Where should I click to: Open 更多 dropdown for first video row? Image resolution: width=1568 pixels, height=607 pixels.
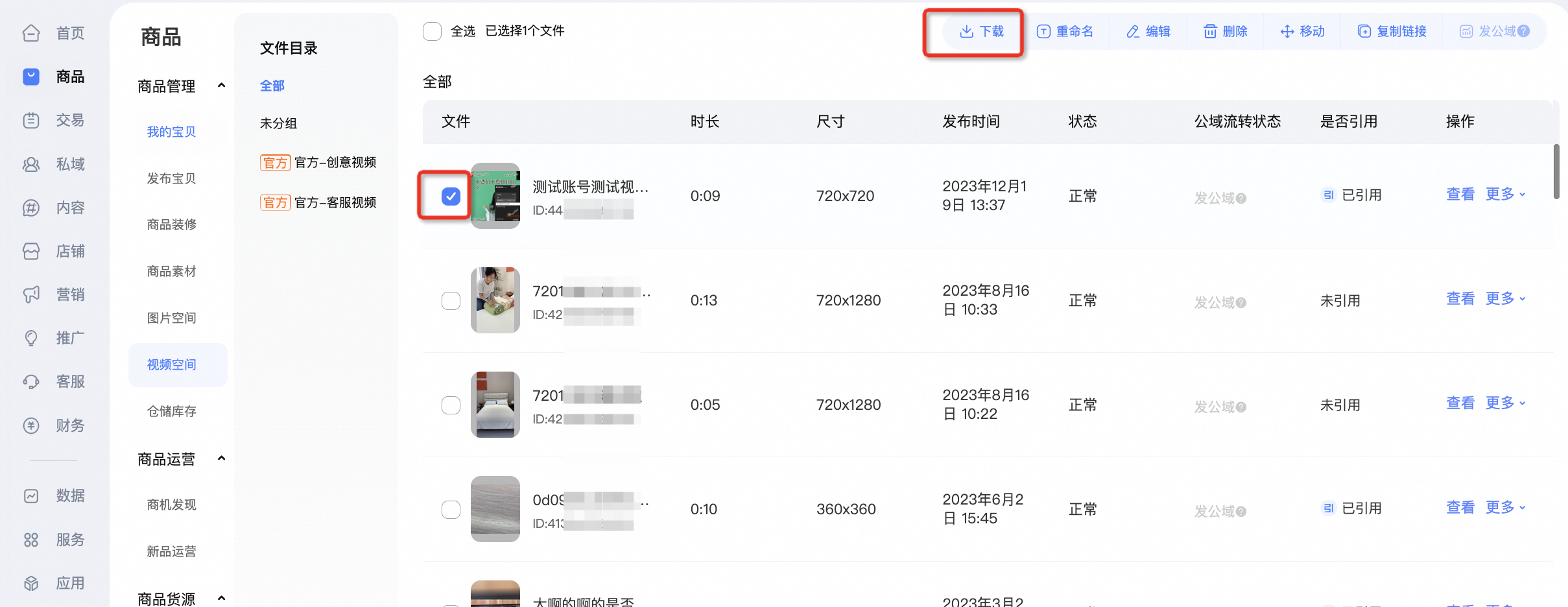pyautogui.click(x=1506, y=195)
